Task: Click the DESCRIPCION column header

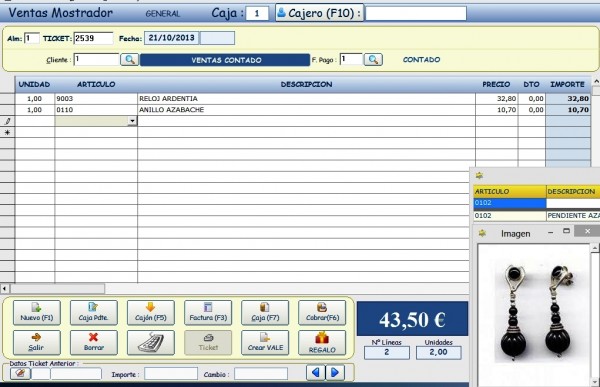Action: coord(306,84)
